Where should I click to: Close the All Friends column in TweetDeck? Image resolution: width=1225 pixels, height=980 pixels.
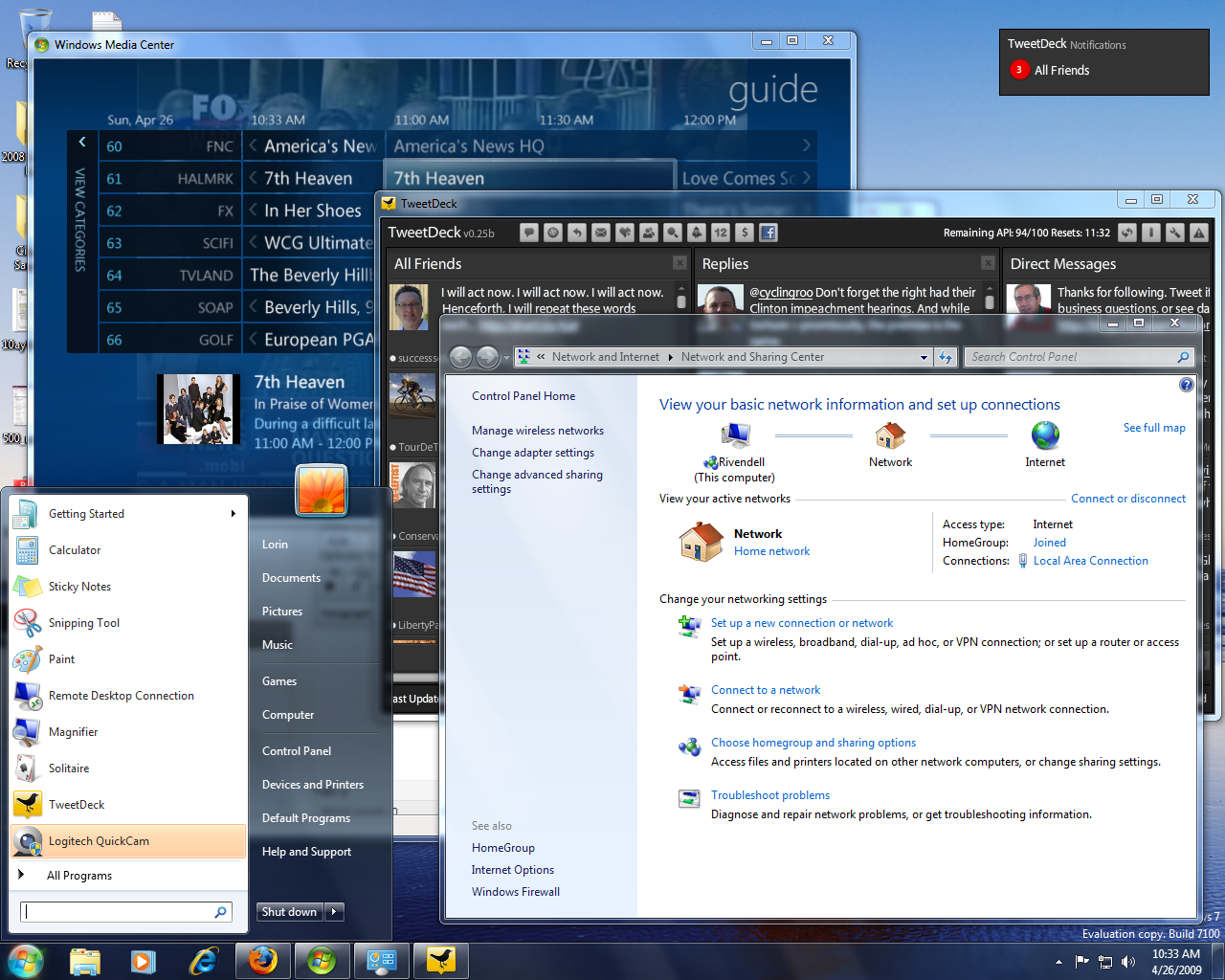click(679, 262)
